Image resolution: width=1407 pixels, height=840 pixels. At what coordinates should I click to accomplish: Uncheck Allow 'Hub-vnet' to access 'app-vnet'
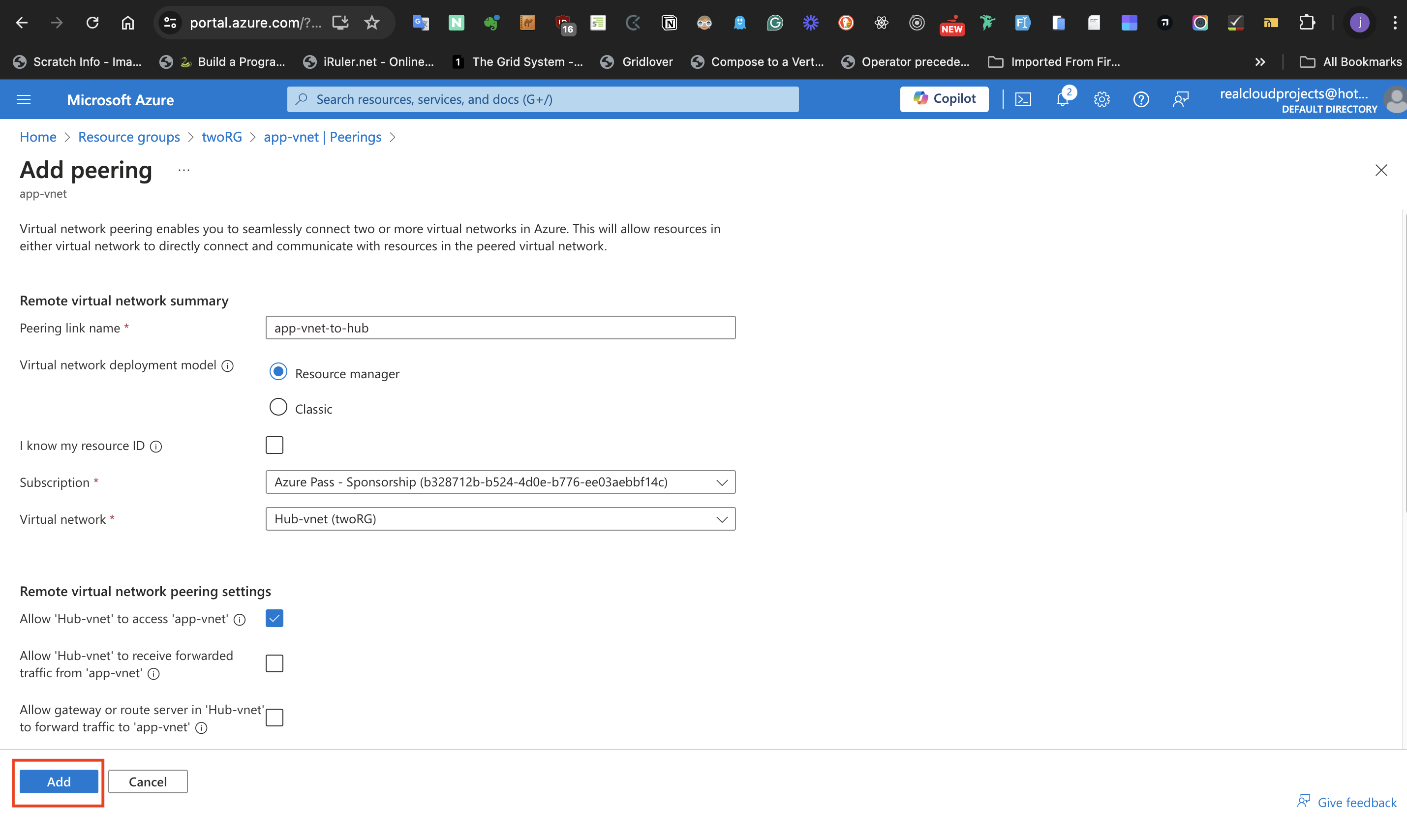click(x=274, y=618)
